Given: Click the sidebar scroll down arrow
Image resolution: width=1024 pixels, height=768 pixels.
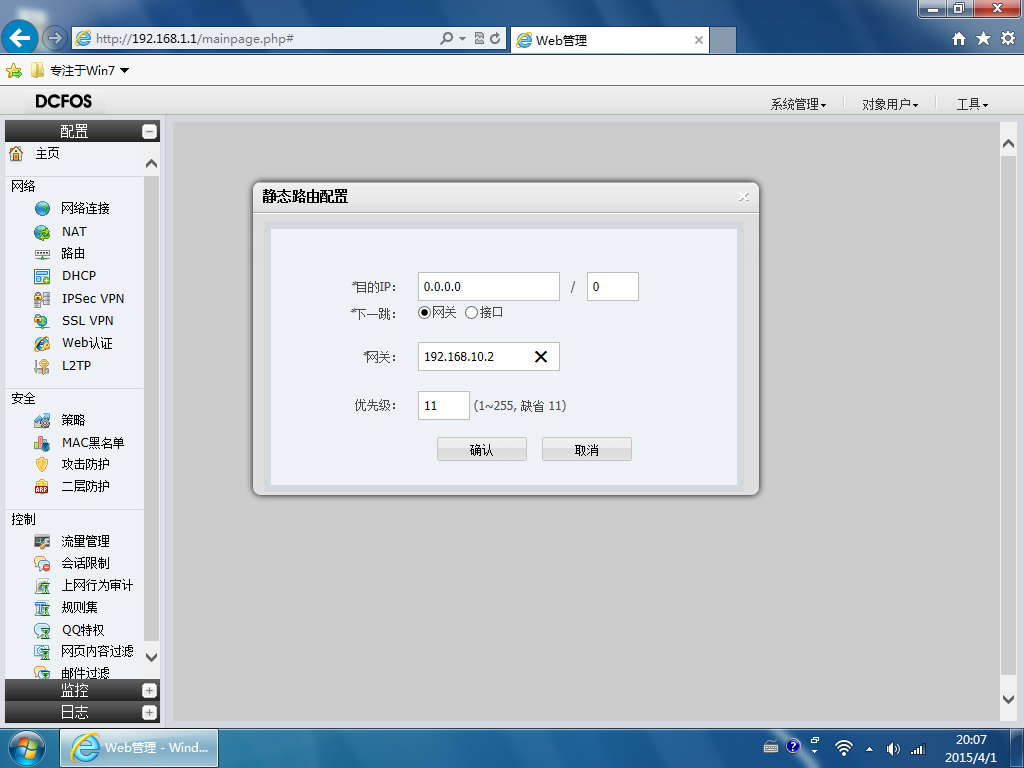Looking at the screenshot, I should point(152,657).
